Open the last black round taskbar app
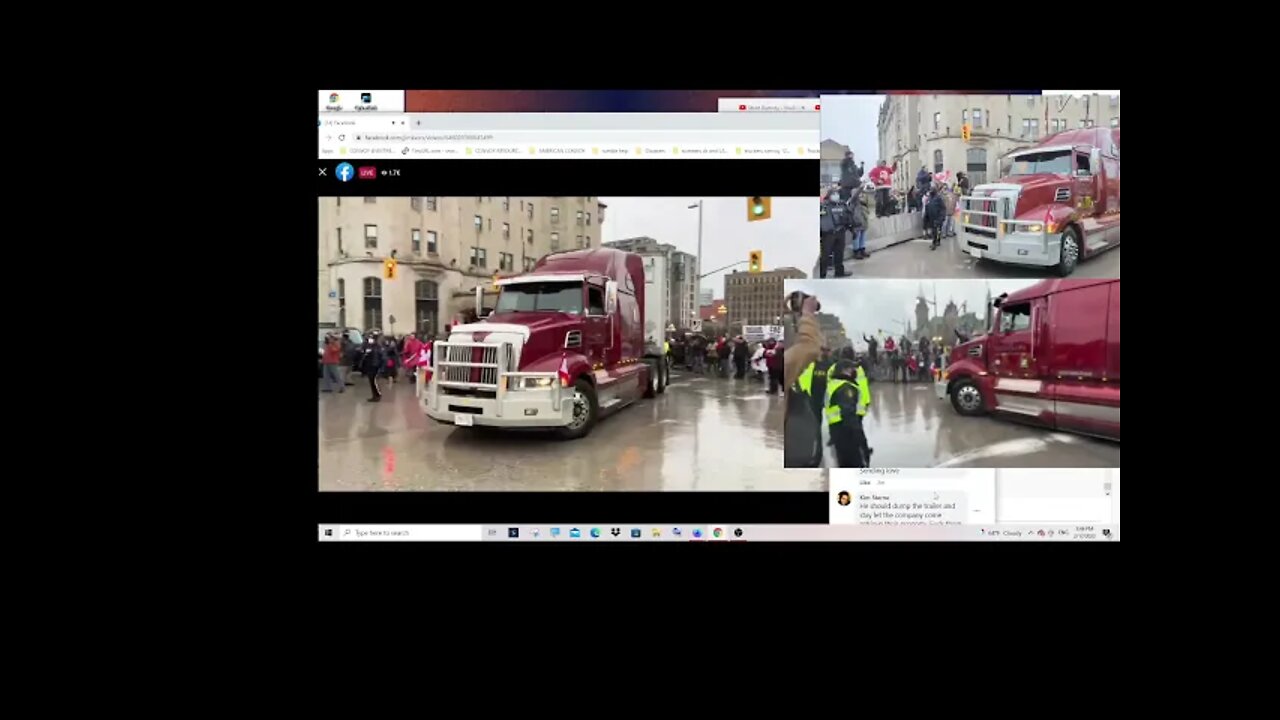The width and height of the screenshot is (1280, 720). (x=738, y=533)
